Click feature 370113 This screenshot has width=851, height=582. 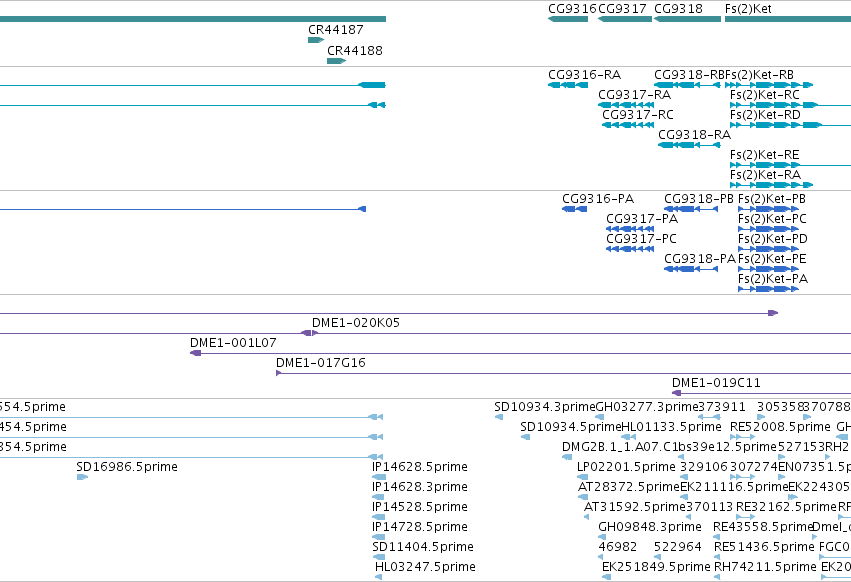coord(689,517)
